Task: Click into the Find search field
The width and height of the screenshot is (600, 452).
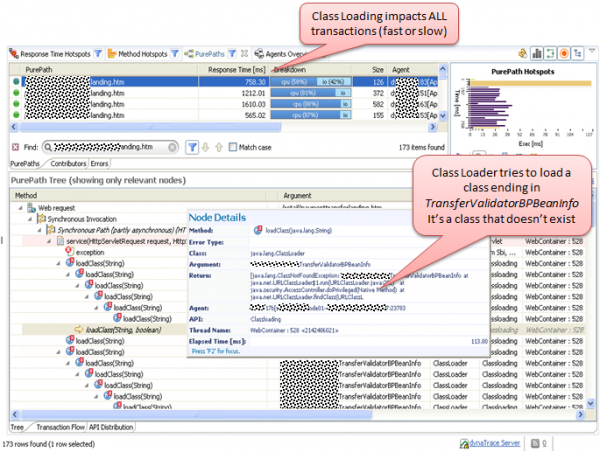Action: pyautogui.click(x=109, y=147)
